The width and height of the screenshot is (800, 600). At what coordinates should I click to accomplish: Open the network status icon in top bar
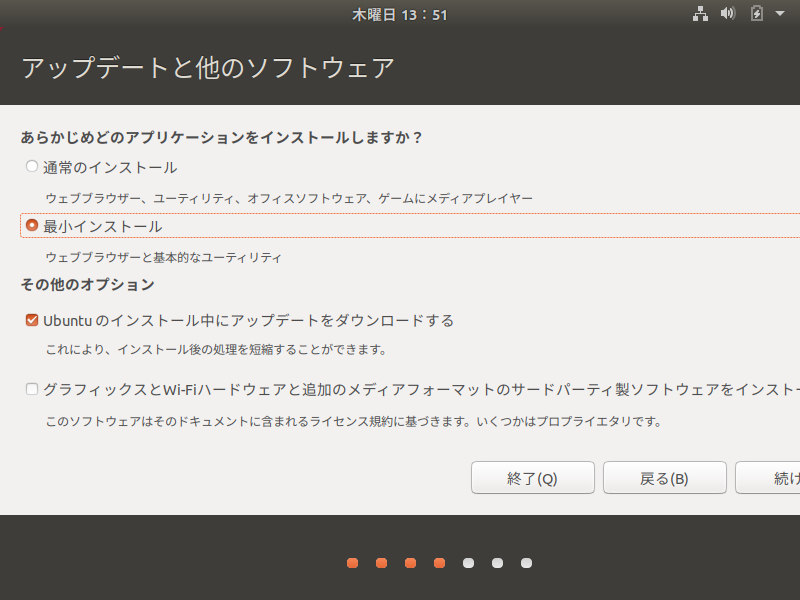(700, 14)
